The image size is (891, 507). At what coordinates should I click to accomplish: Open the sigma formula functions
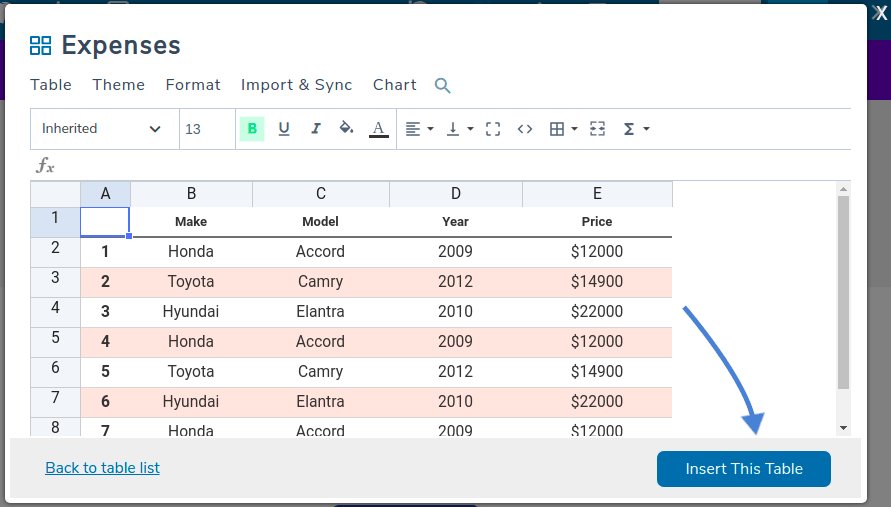(x=636, y=129)
